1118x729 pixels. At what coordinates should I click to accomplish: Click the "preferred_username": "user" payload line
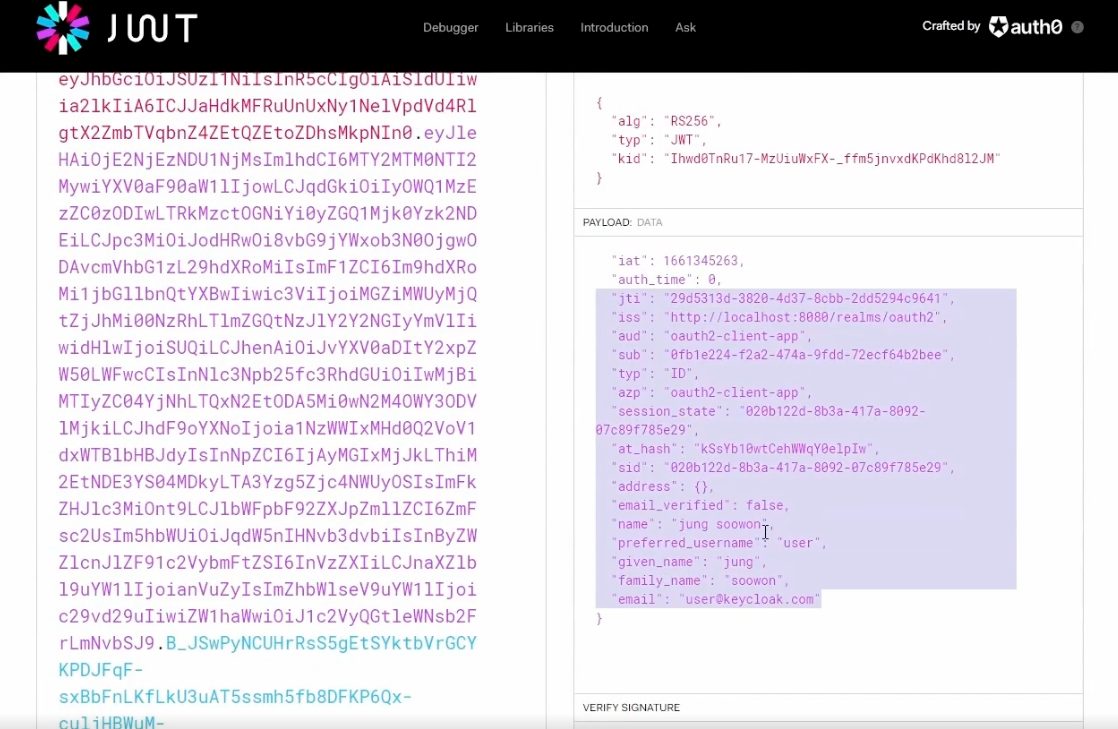pos(719,543)
